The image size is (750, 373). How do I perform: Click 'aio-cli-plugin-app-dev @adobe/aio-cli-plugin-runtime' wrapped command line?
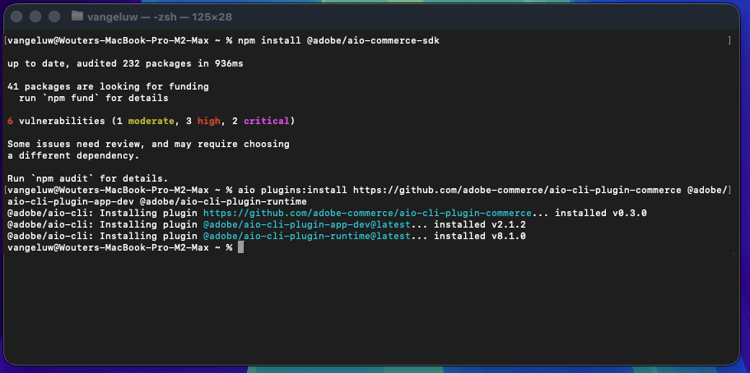point(157,201)
